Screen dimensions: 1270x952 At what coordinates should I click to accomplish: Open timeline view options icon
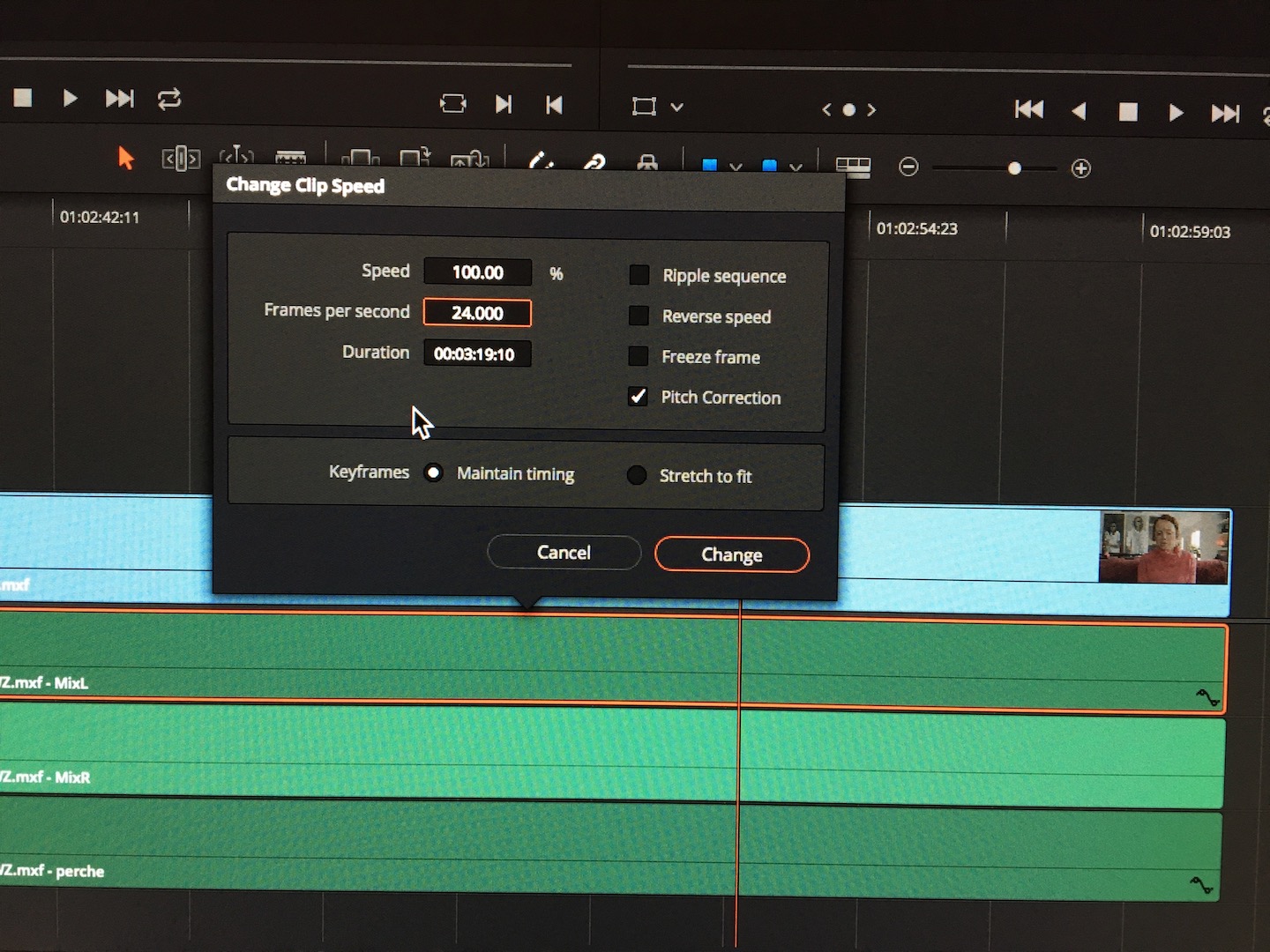[x=853, y=167]
